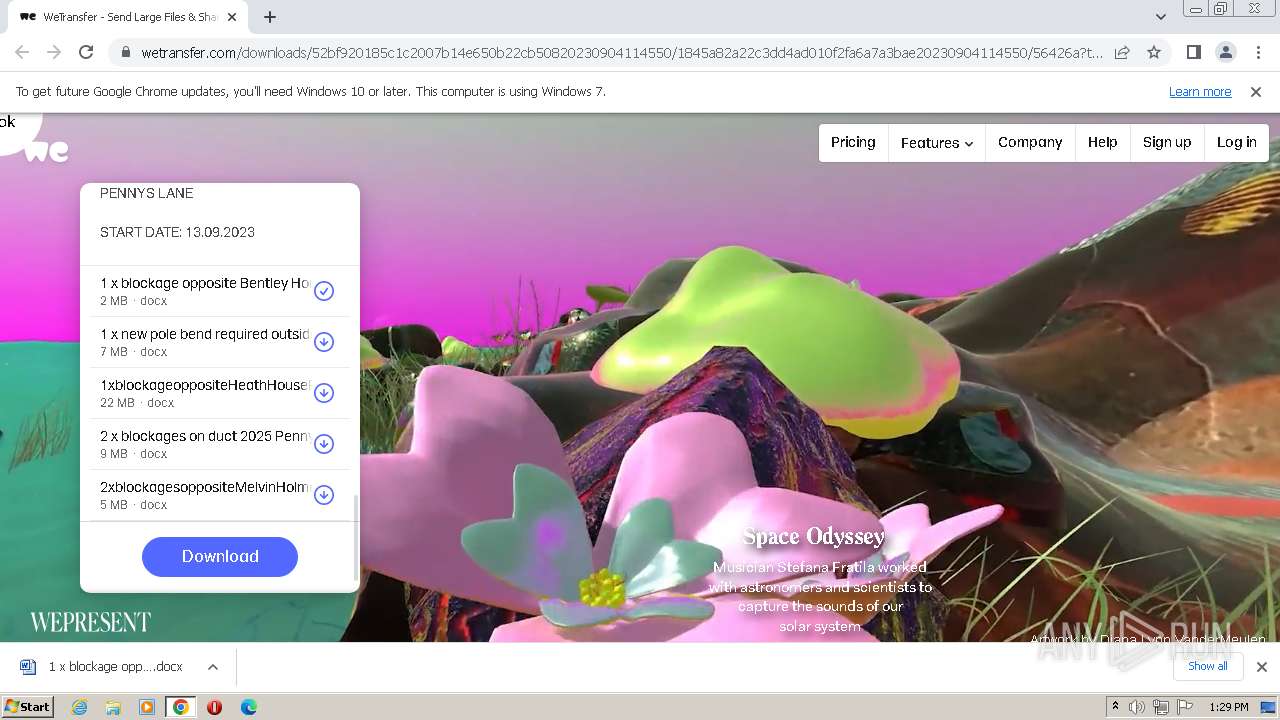1280x720 pixels.
Task: Click Learn more link about Chrome updates
Action: (x=1200, y=92)
